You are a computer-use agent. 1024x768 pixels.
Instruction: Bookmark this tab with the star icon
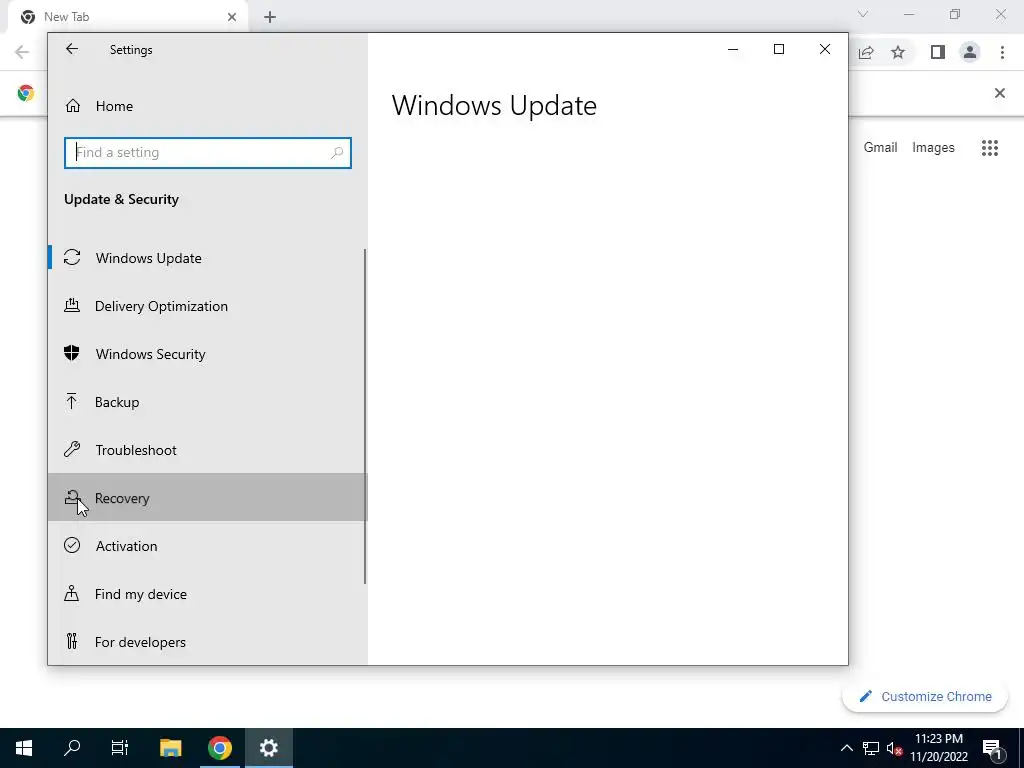(x=898, y=52)
